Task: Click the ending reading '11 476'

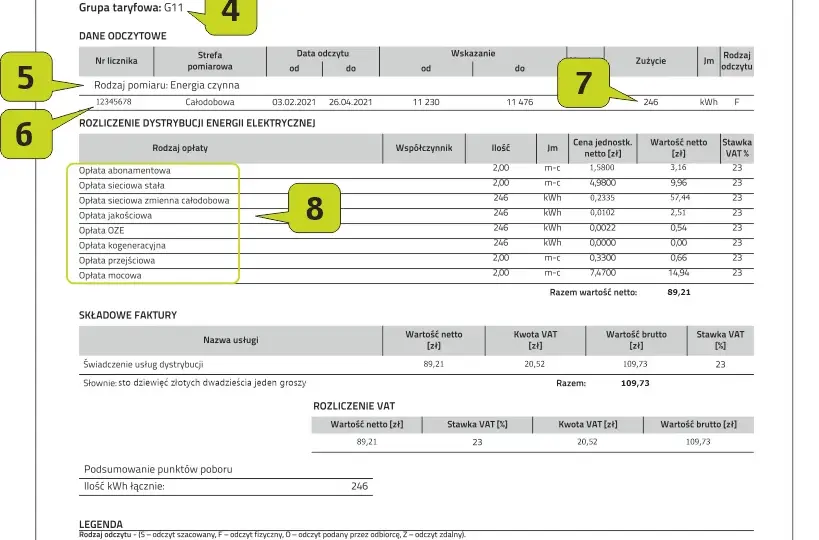Action: 520,102
